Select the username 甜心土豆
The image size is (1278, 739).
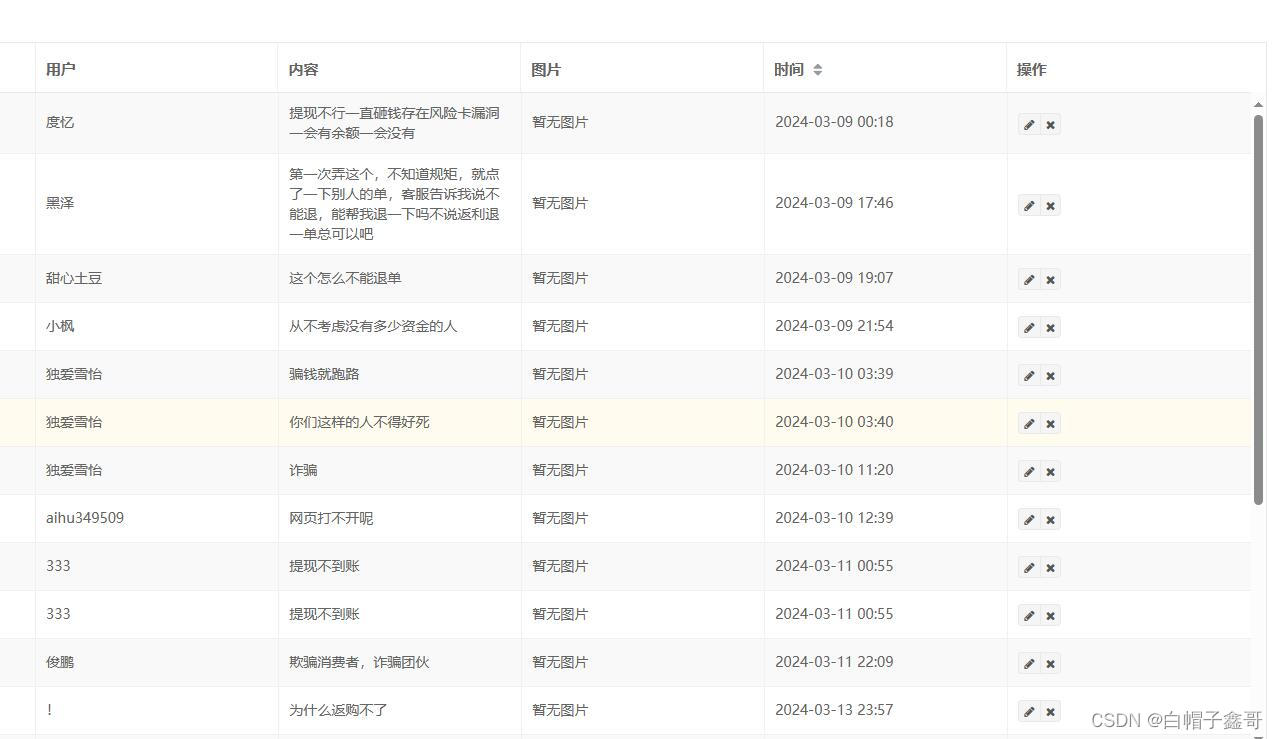click(74, 278)
